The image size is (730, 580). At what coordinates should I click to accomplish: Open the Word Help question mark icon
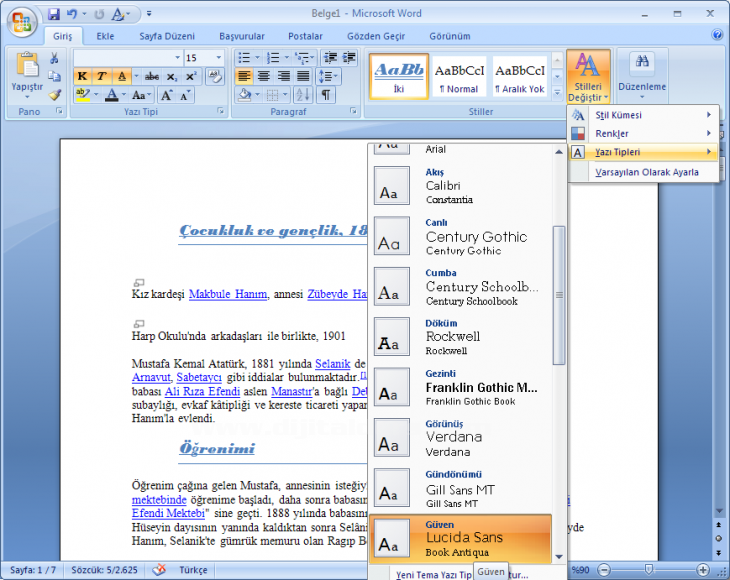(717, 35)
